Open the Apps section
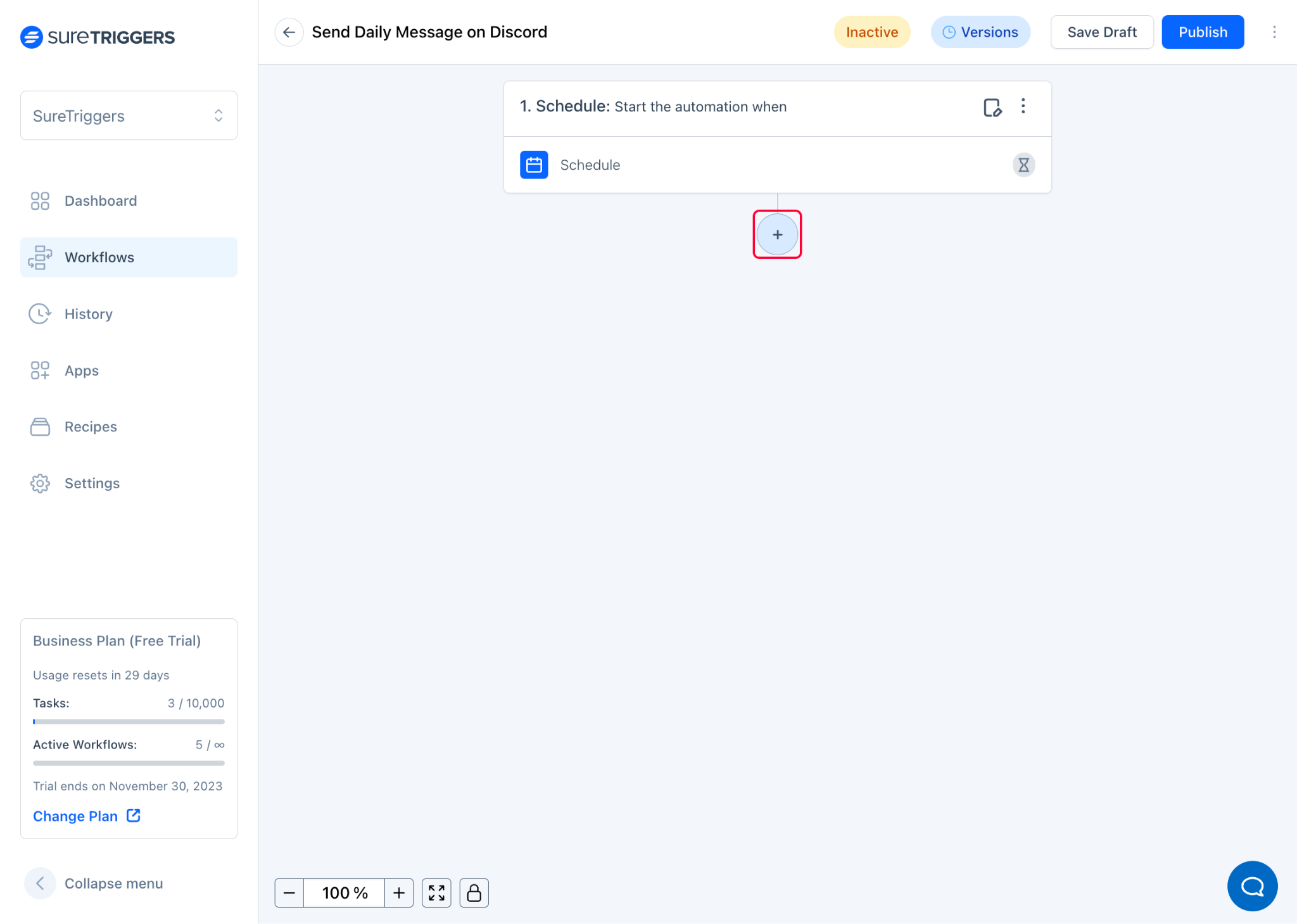 click(x=81, y=370)
